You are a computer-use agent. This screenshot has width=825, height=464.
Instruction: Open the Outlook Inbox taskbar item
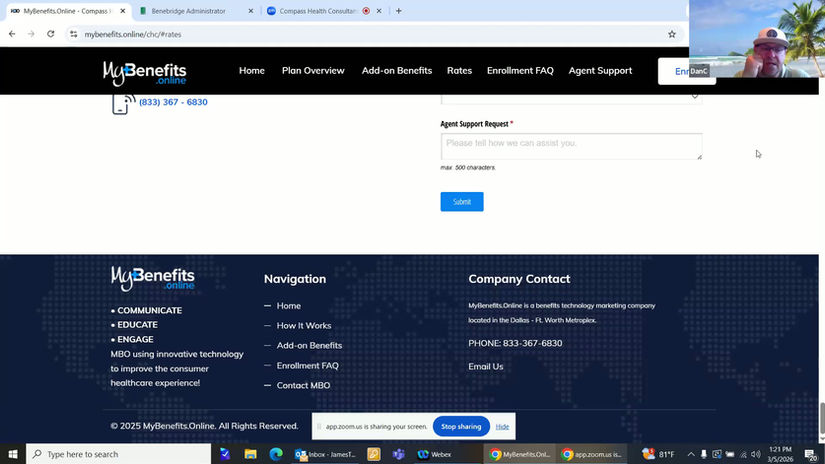point(325,454)
